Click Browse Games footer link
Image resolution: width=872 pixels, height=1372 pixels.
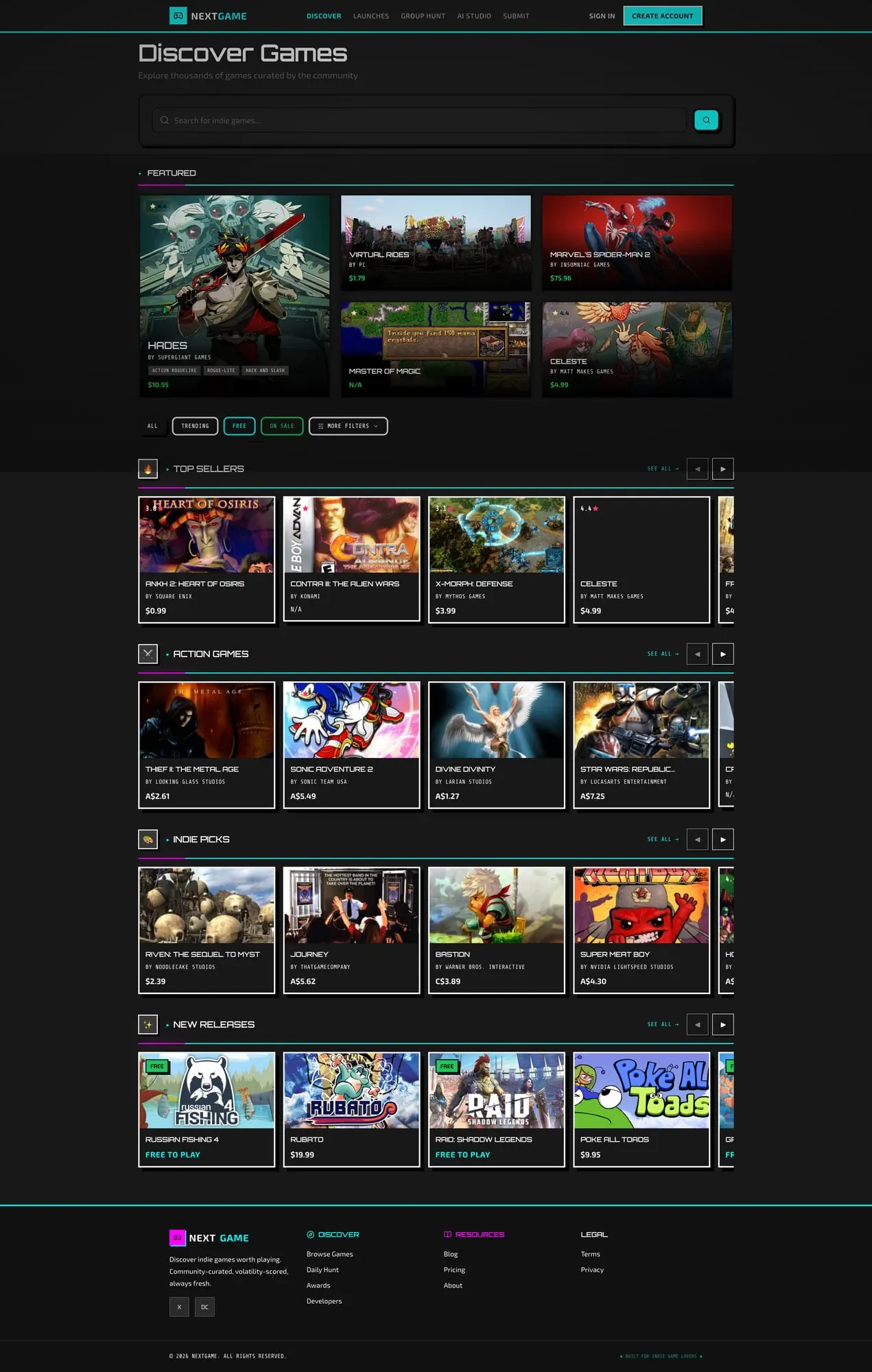pos(330,1254)
